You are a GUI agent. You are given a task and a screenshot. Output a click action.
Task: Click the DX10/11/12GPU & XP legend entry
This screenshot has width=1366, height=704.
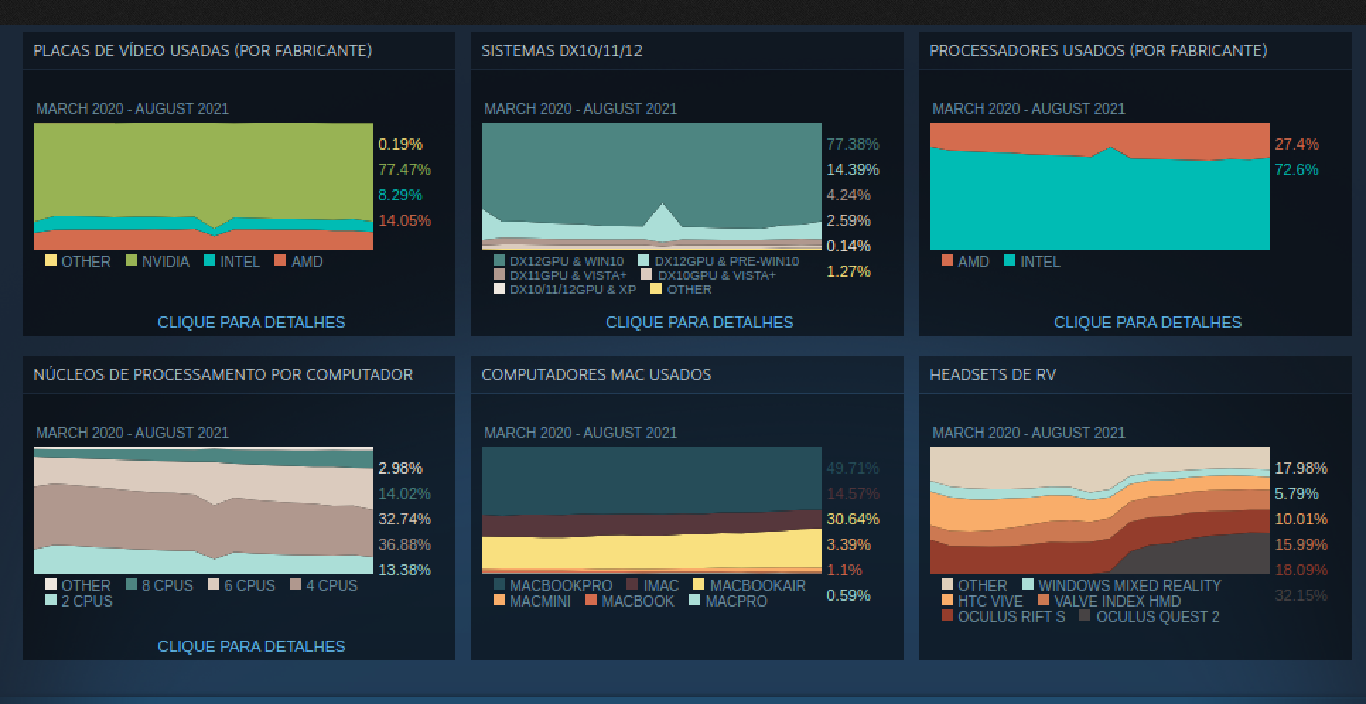pos(564,289)
